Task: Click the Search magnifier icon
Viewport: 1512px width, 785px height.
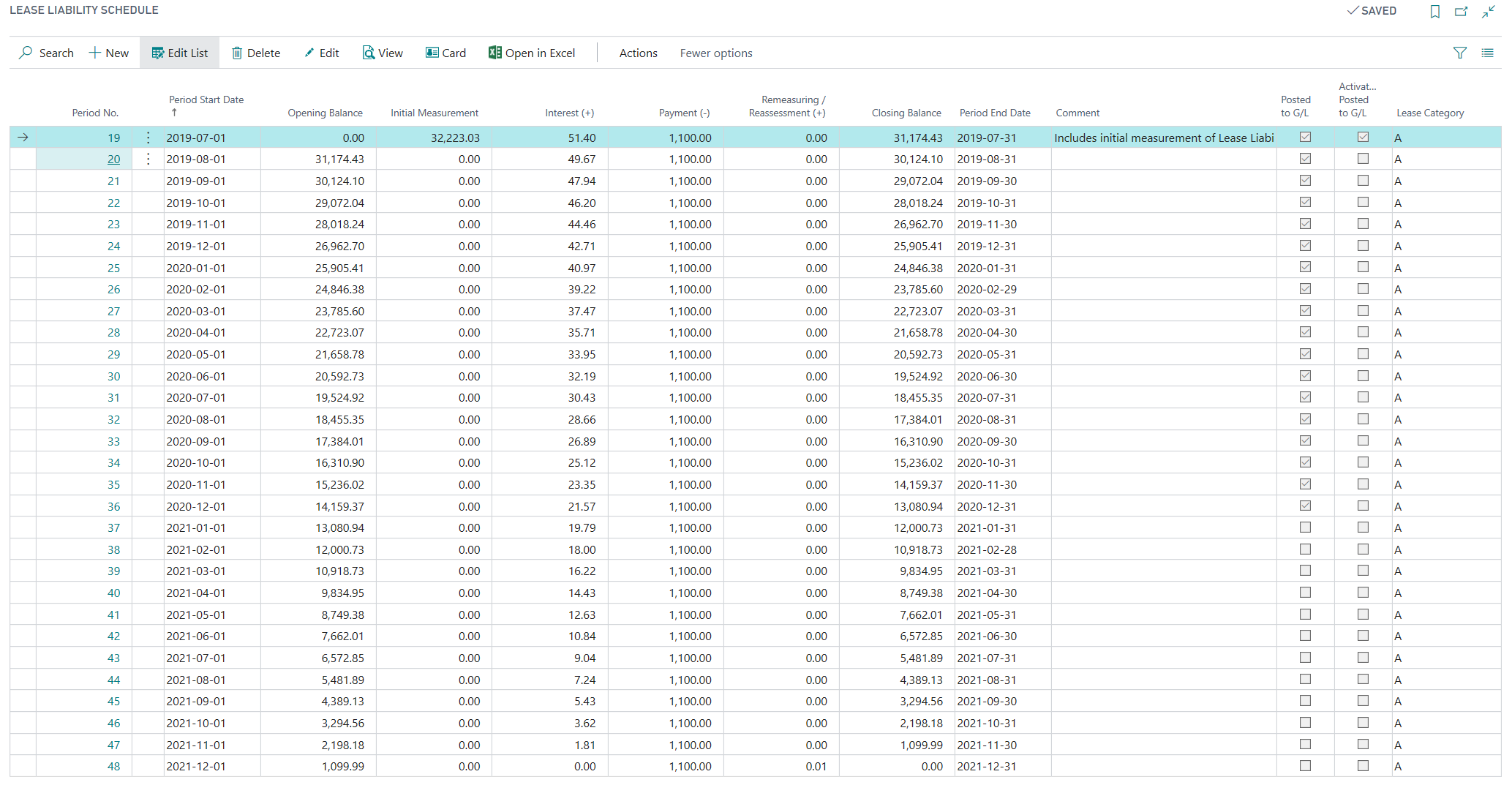Action: [26, 53]
